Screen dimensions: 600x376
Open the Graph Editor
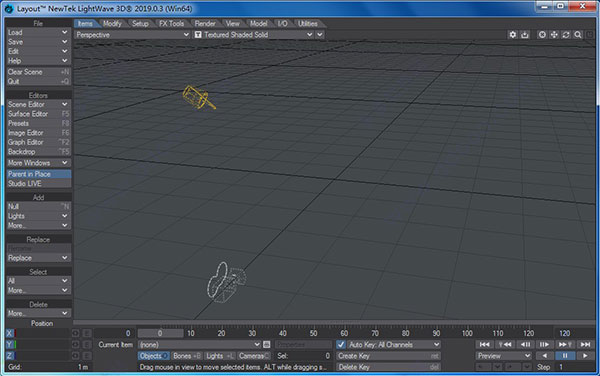tap(39, 142)
